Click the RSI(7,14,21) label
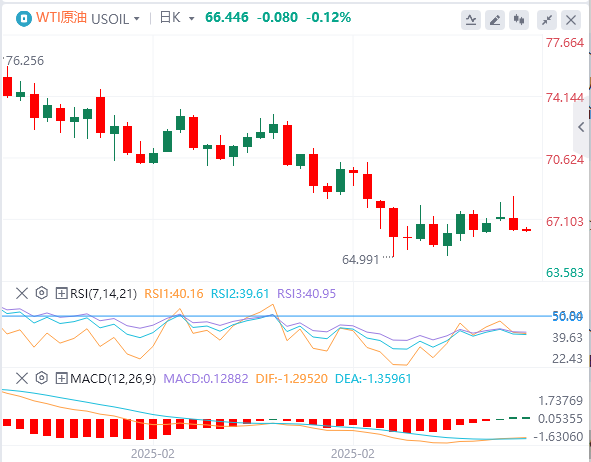Screen dimensions: 591x462 pyautogui.click(x=103, y=294)
